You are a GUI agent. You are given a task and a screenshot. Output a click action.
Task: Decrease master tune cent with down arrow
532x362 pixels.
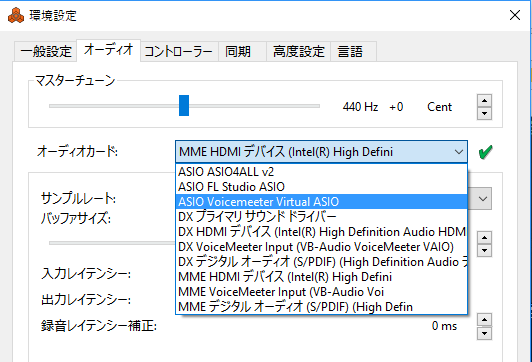tap(484, 113)
